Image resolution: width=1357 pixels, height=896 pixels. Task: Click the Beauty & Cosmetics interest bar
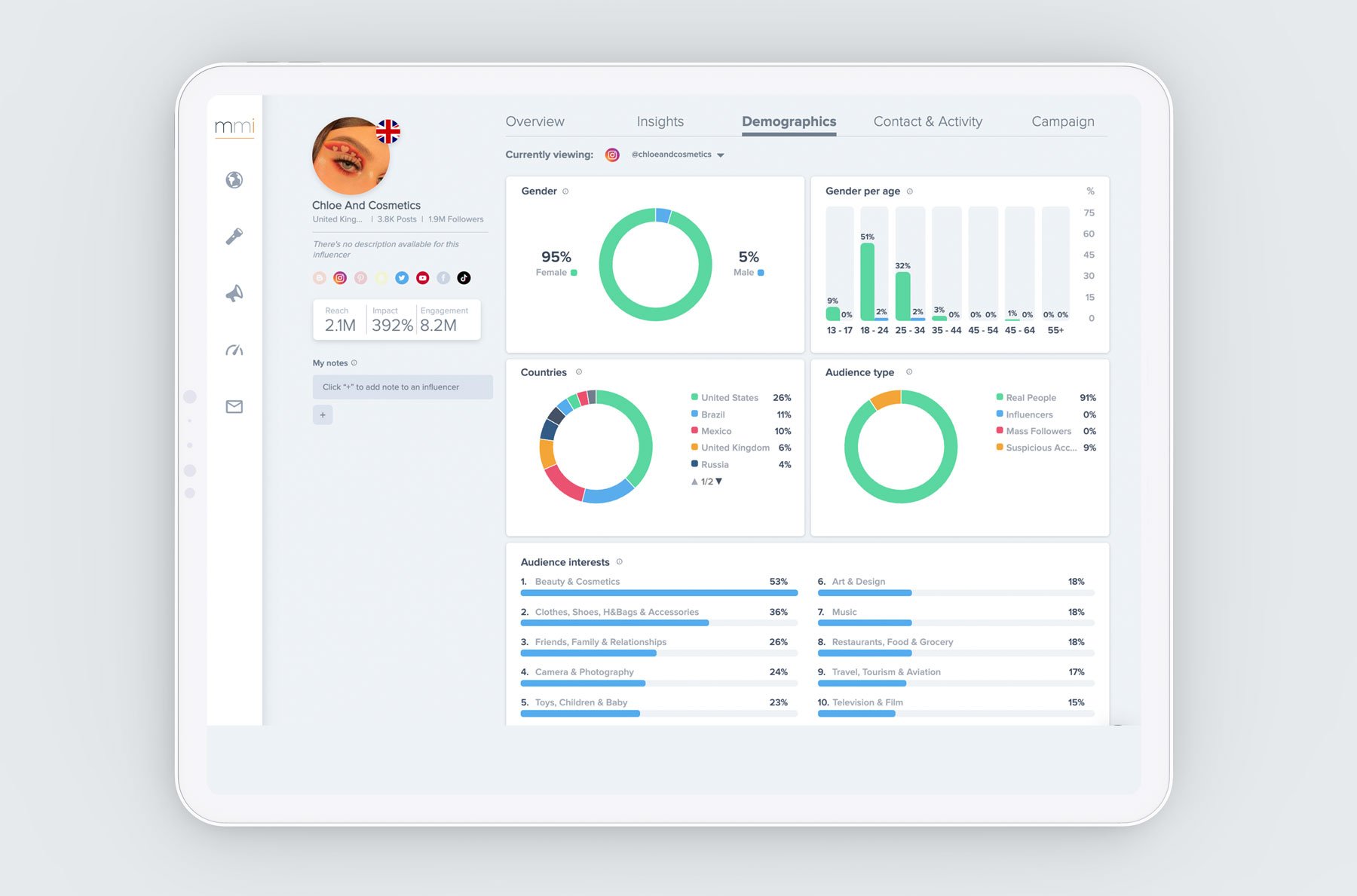click(659, 593)
